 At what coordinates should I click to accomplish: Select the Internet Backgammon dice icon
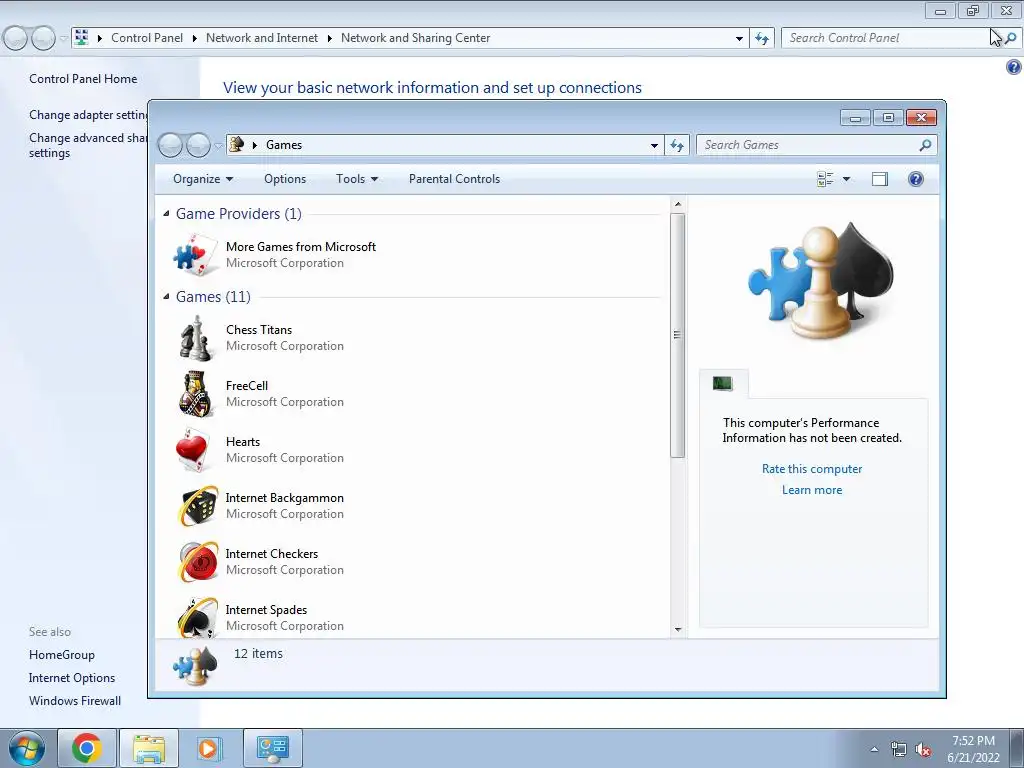click(x=197, y=505)
